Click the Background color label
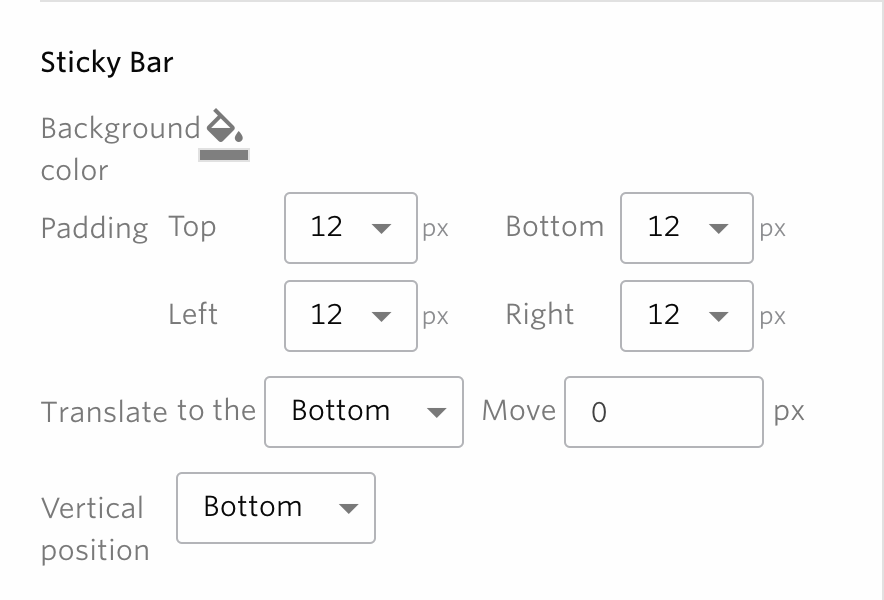 [x=120, y=149]
